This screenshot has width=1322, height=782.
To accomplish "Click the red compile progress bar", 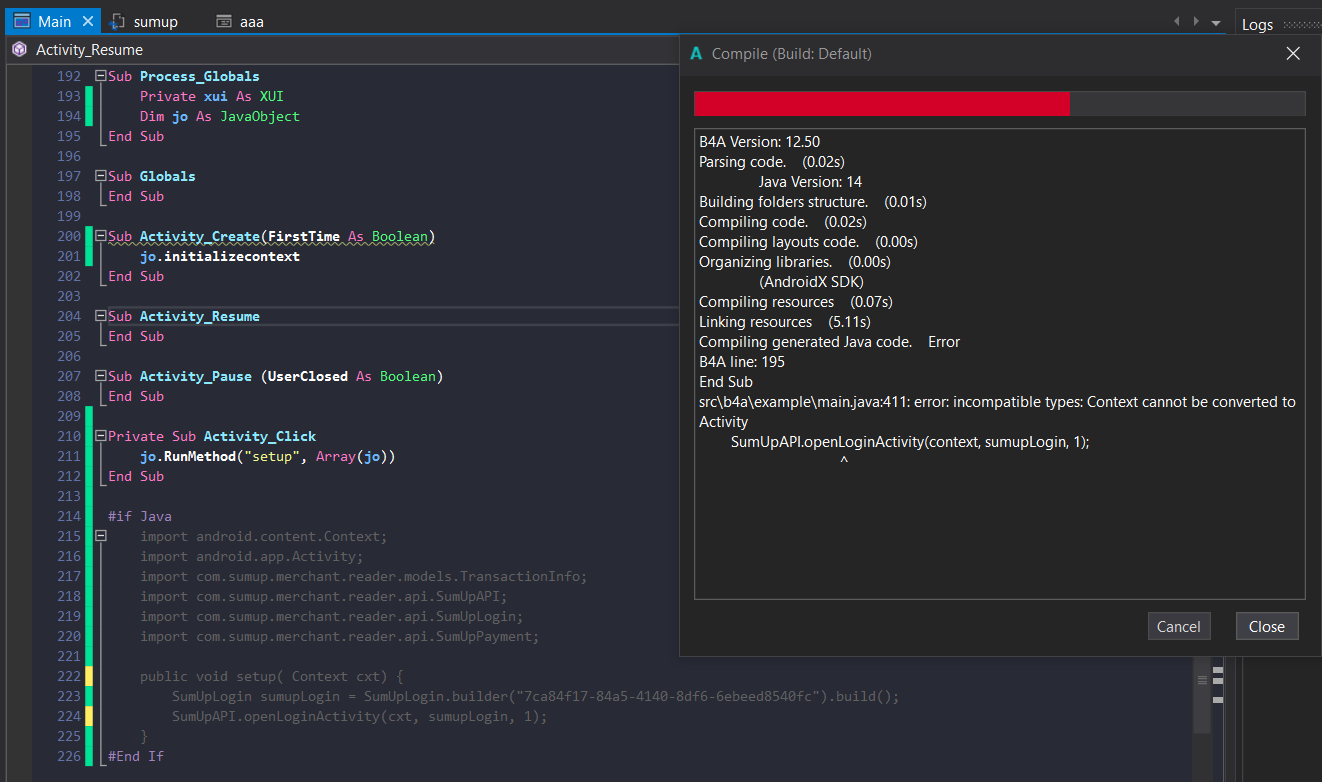I will pos(881,104).
